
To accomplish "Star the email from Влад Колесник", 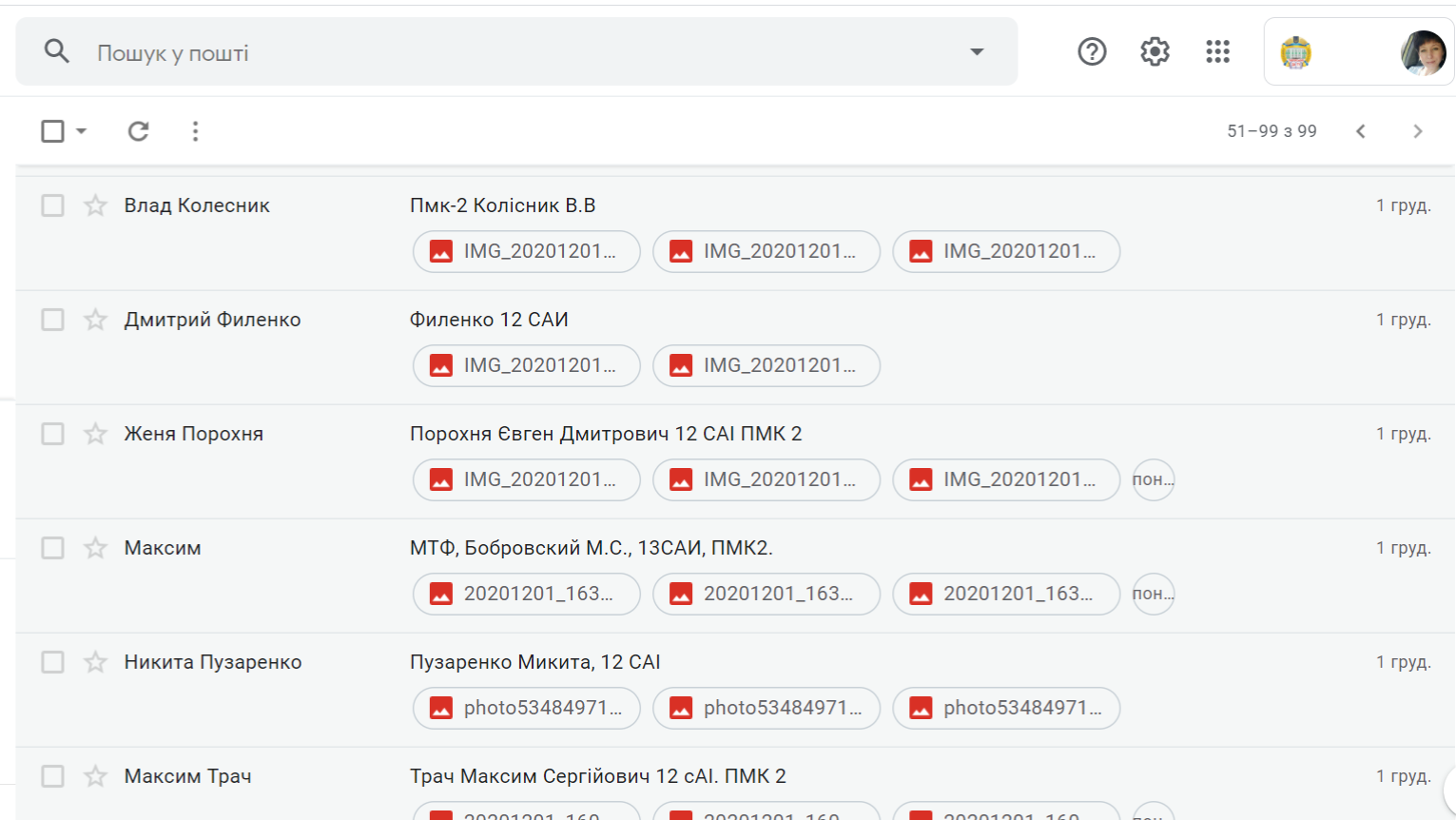I will 95,205.
